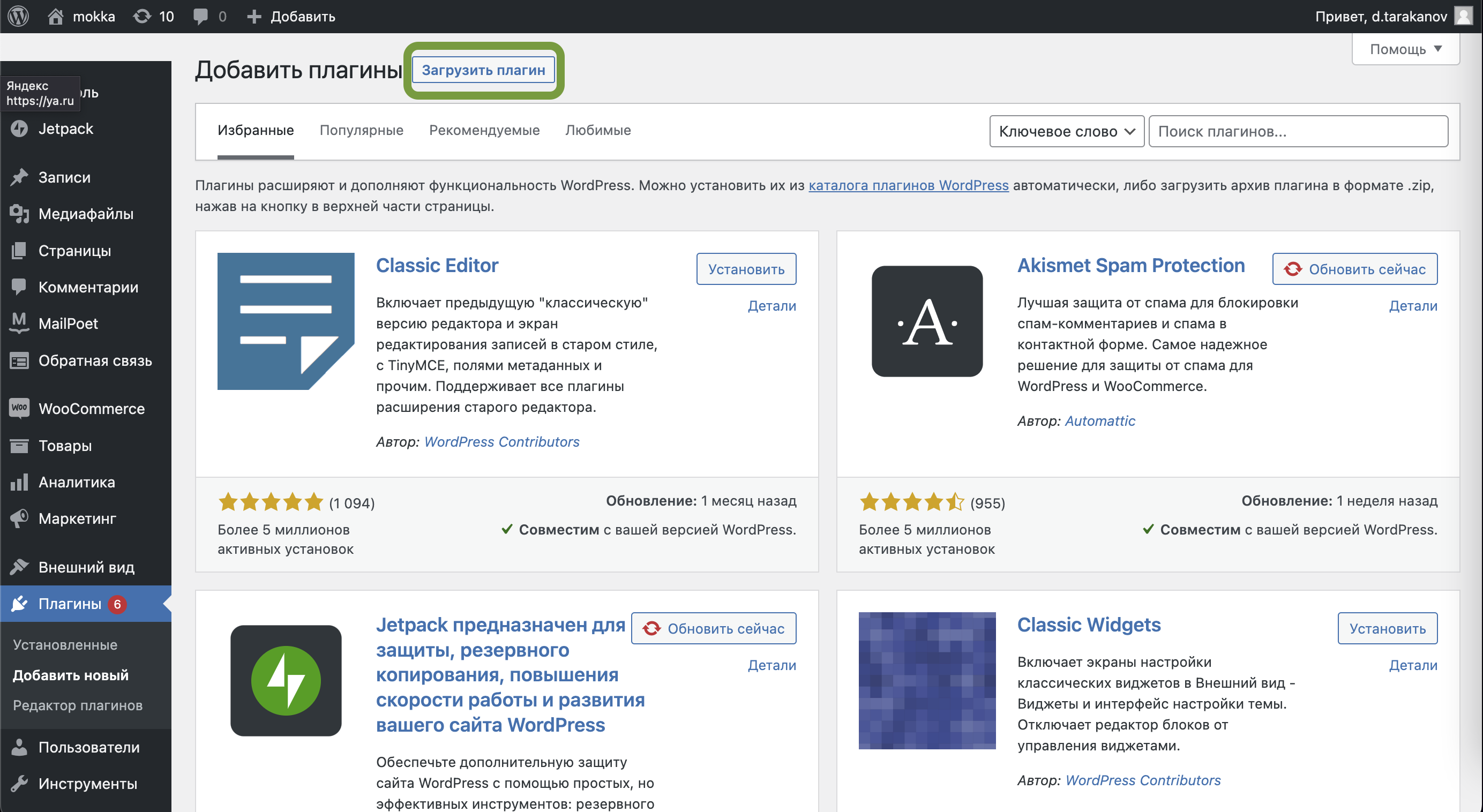
Task: Open the Akismet Spam Protection title link
Action: (1130, 265)
